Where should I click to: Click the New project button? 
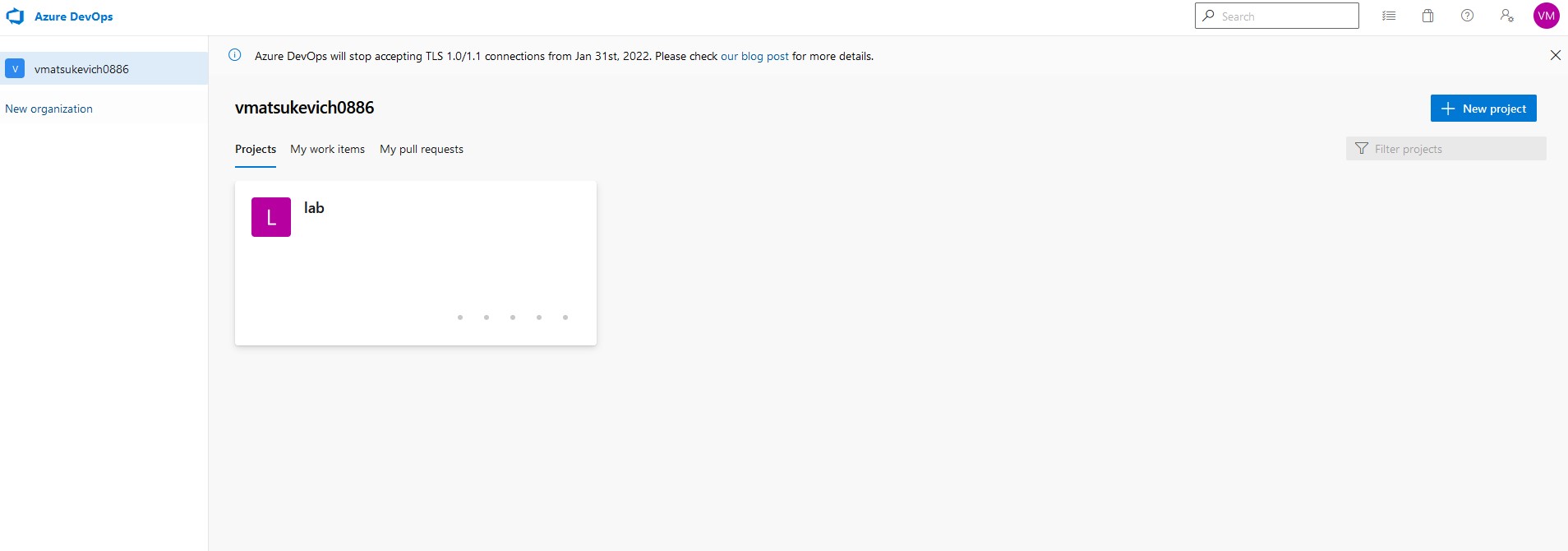(1483, 109)
